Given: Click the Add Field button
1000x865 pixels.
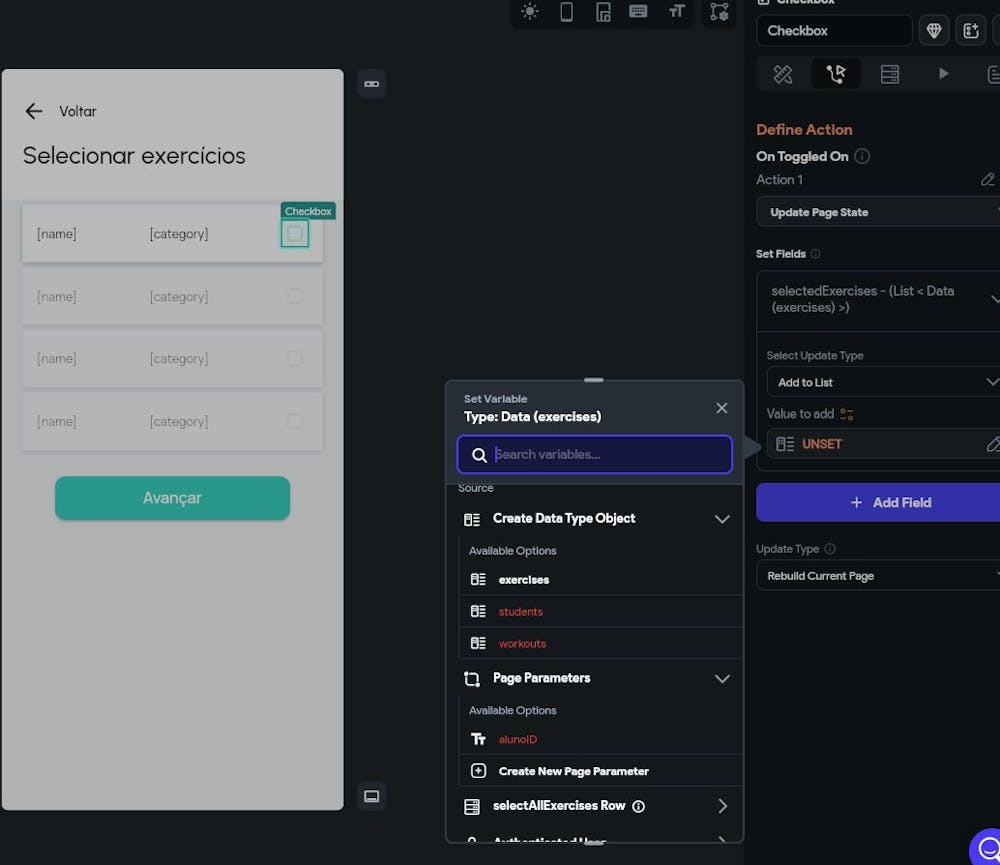Looking at the screenshot, I should 878,503.
